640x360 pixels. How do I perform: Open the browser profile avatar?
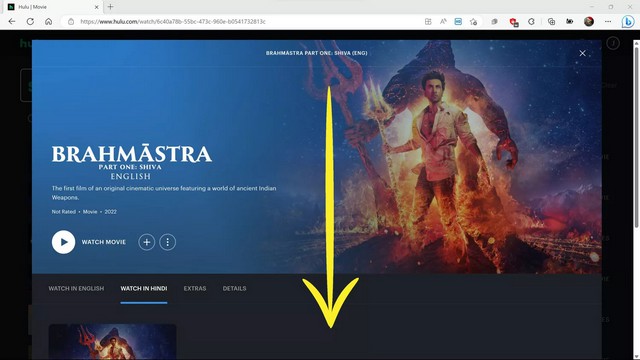coord(589,22)
